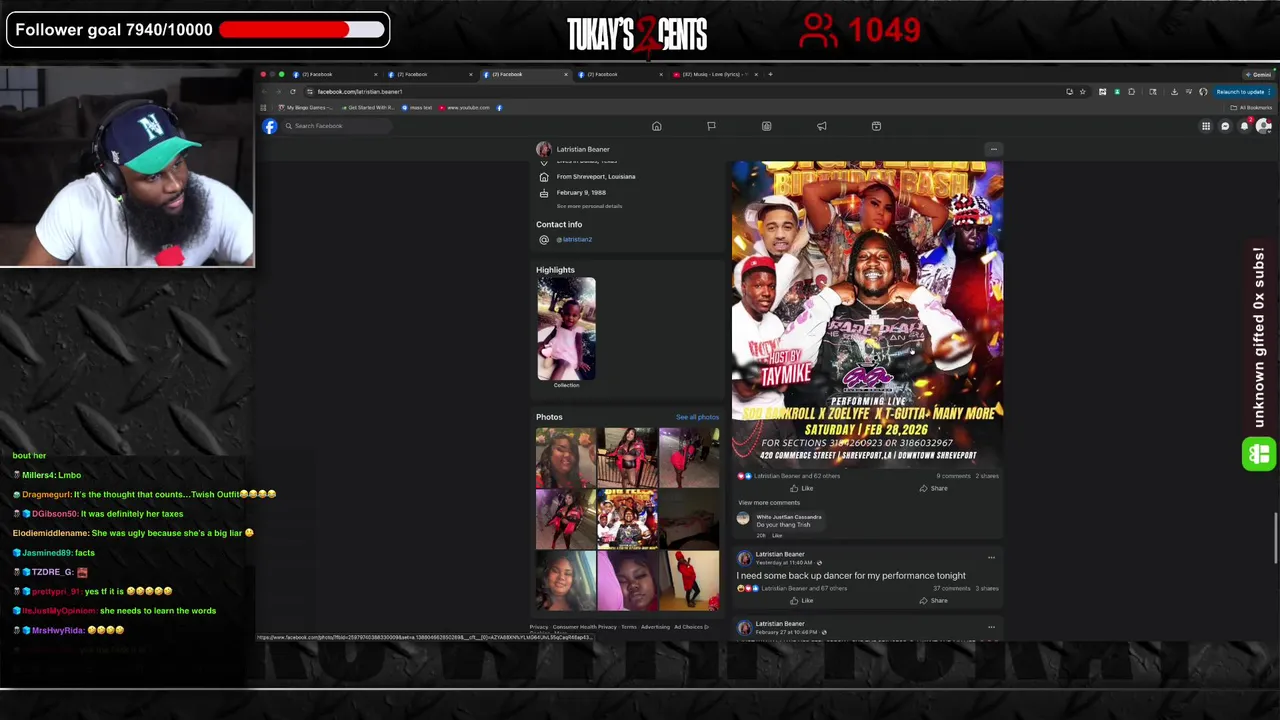The height and width of the screenshot is (720, 1280).
Task: Click the Gemini button in browser
Action: tap(1259, 74)
